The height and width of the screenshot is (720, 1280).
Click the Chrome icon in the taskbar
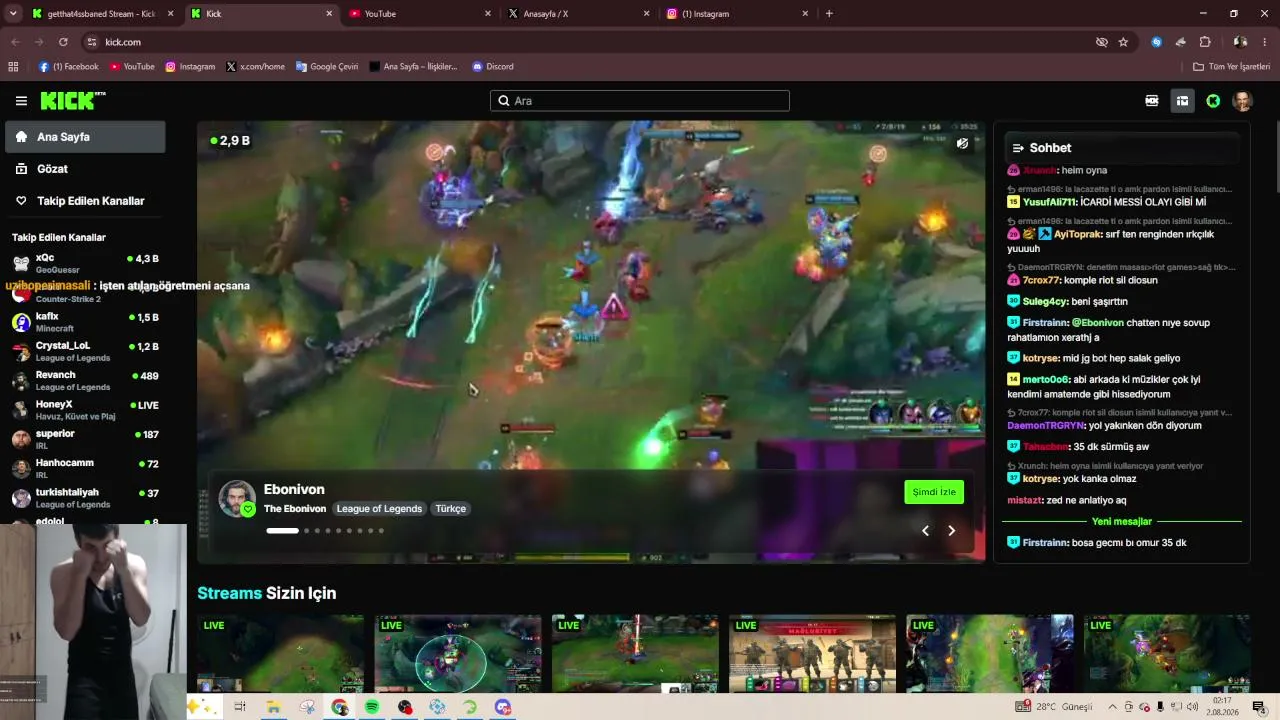340,707
